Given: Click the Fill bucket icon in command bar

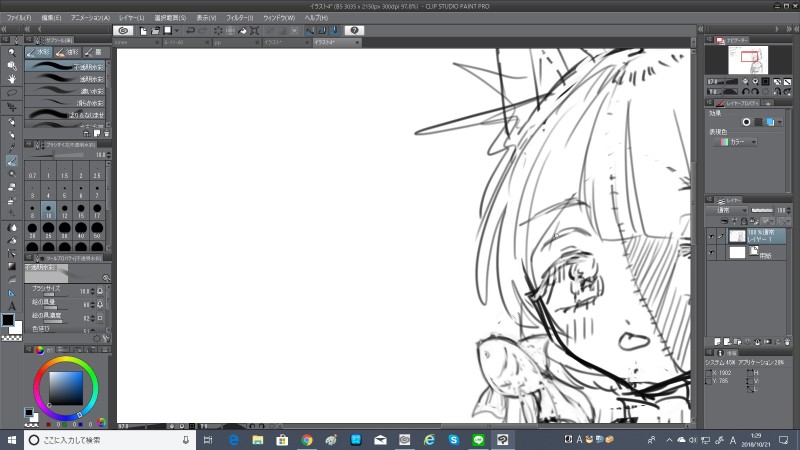Looking at the screenshot, I should click(x=242, y=31).
